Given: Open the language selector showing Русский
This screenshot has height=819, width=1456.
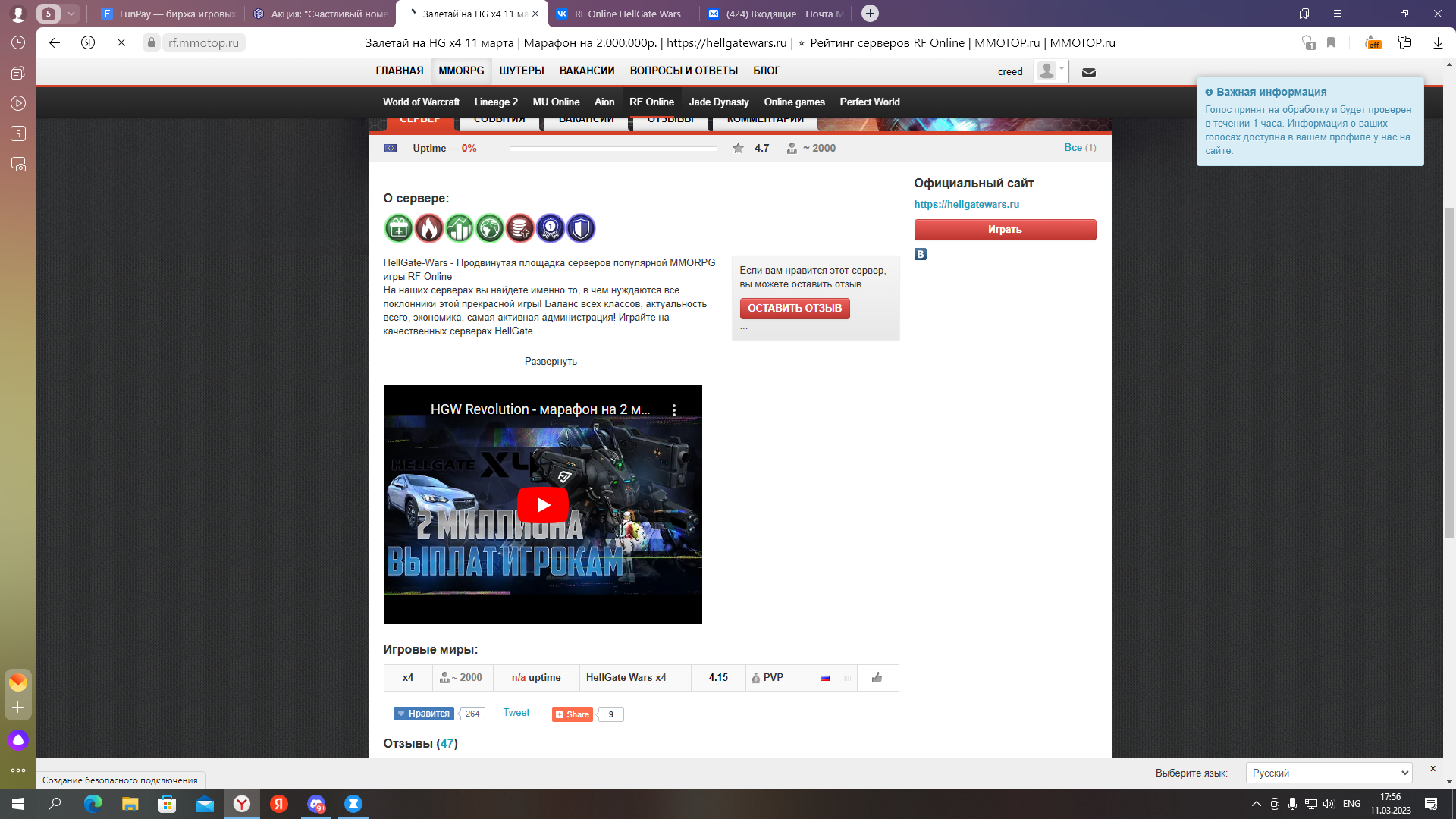Looking at the screenshot, I should 1329,773.
